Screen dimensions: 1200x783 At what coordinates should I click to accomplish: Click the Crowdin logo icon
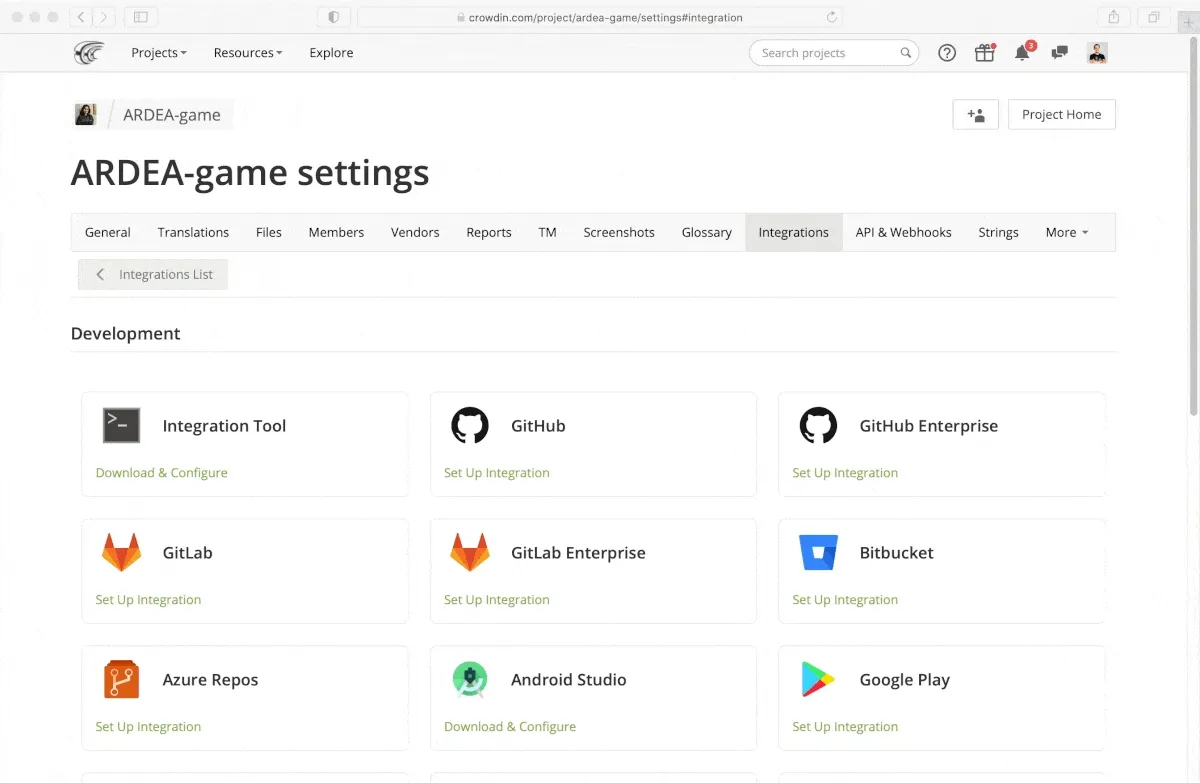point(89,53)
